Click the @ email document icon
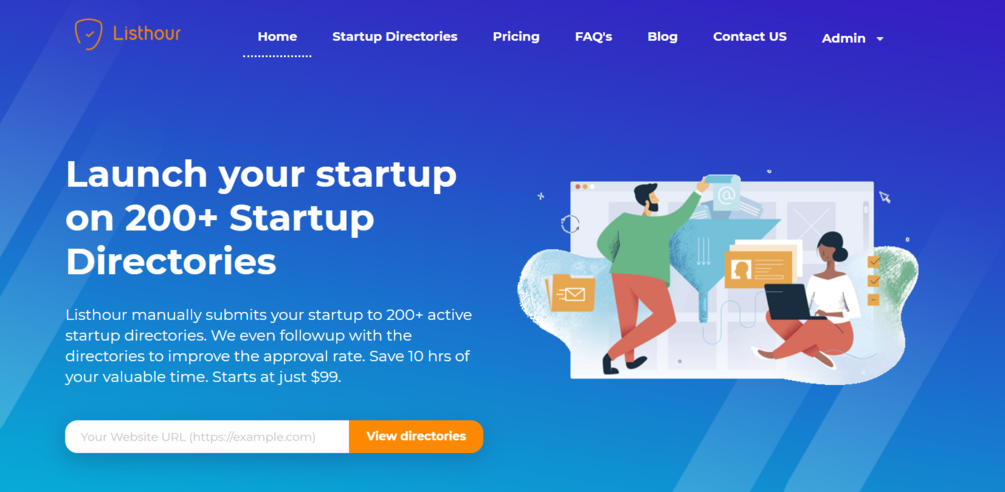This screenshot has height=492, width=1005. (723, 193)
